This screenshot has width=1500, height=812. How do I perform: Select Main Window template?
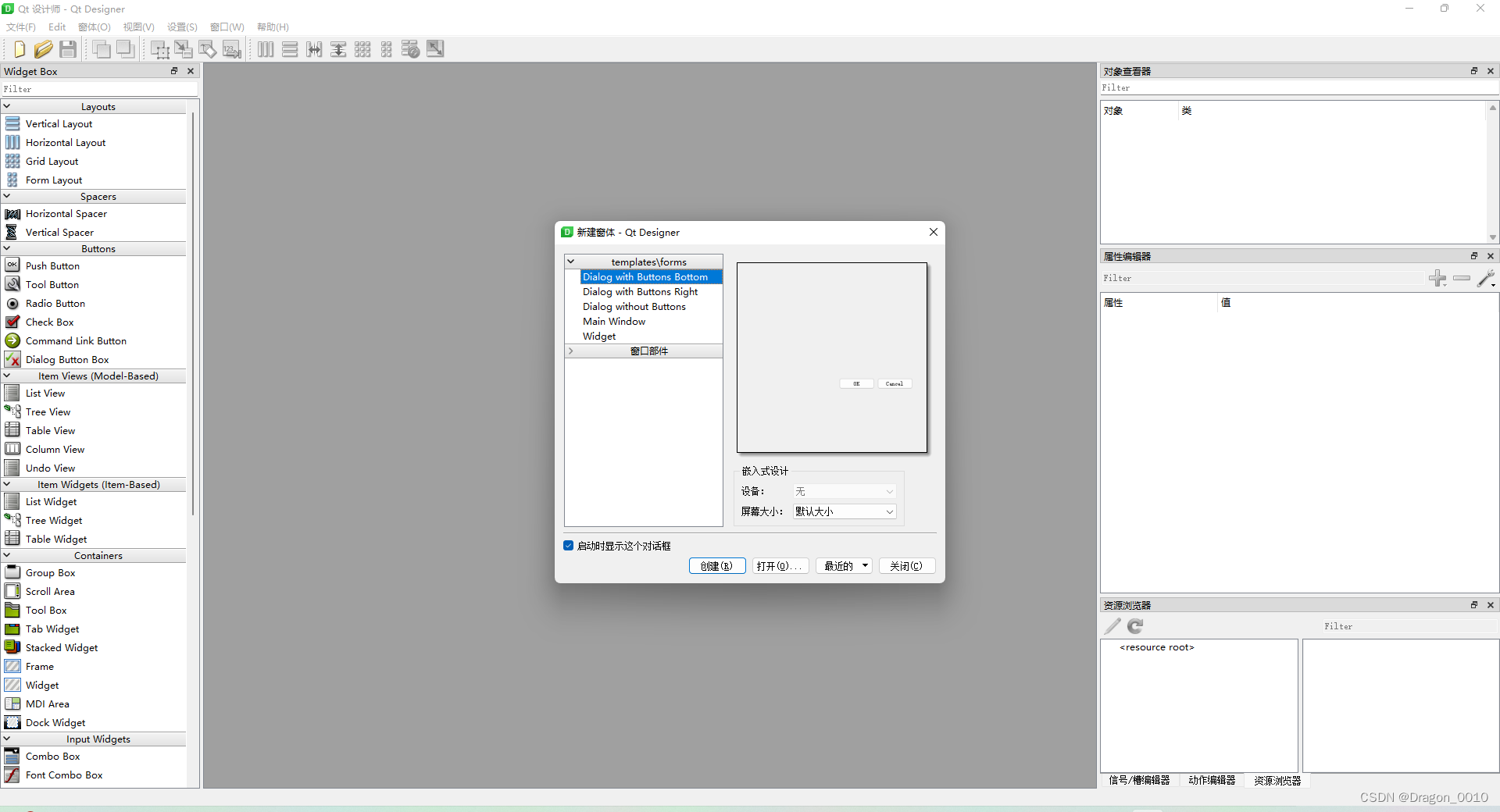(614, 321)
